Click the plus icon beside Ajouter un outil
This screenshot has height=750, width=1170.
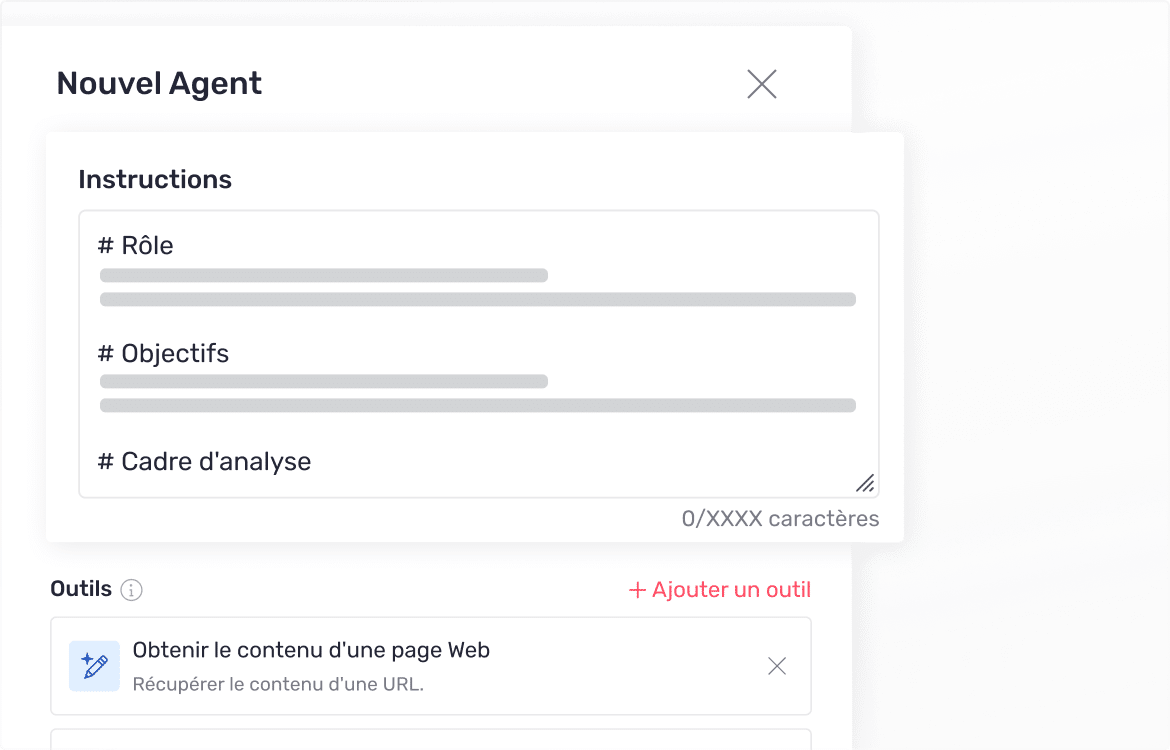635,590
